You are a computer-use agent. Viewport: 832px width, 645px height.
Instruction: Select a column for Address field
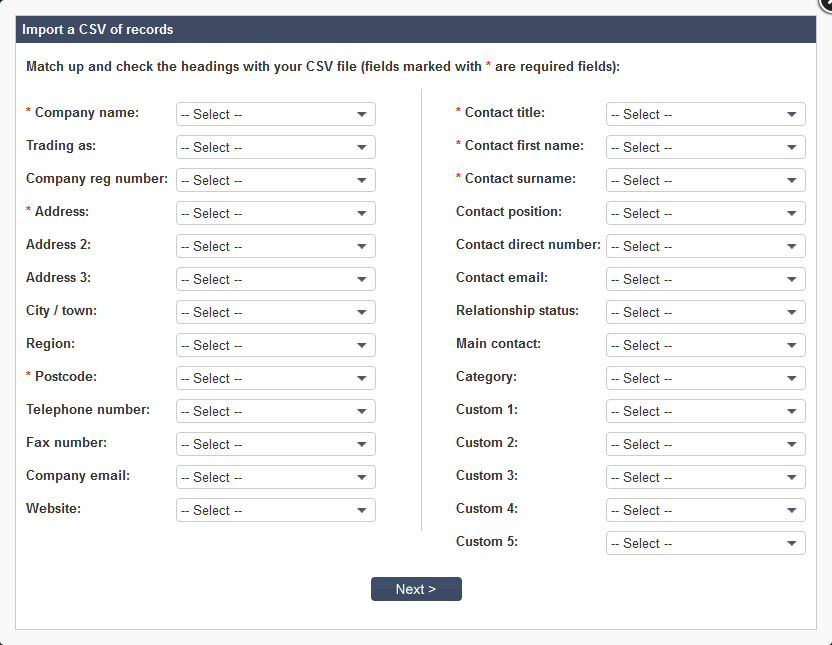coord(275,213)
